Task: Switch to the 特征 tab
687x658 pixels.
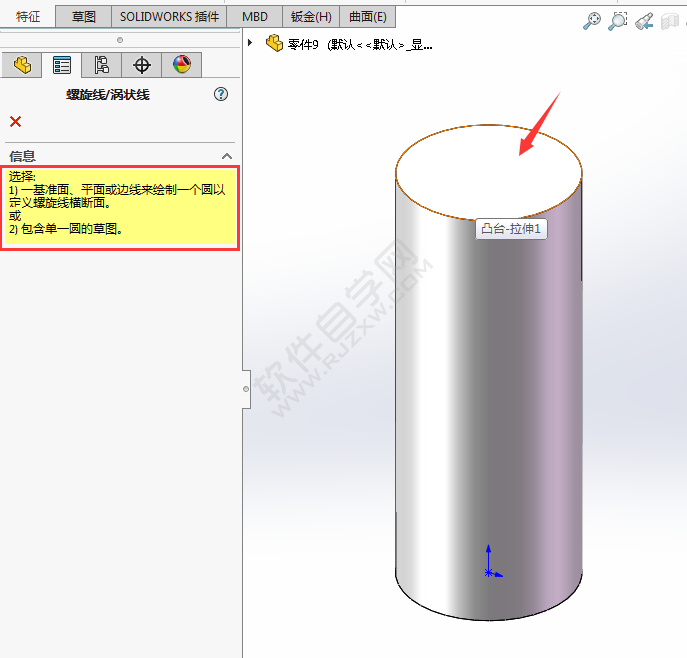Action: click(x=28, y=17)
